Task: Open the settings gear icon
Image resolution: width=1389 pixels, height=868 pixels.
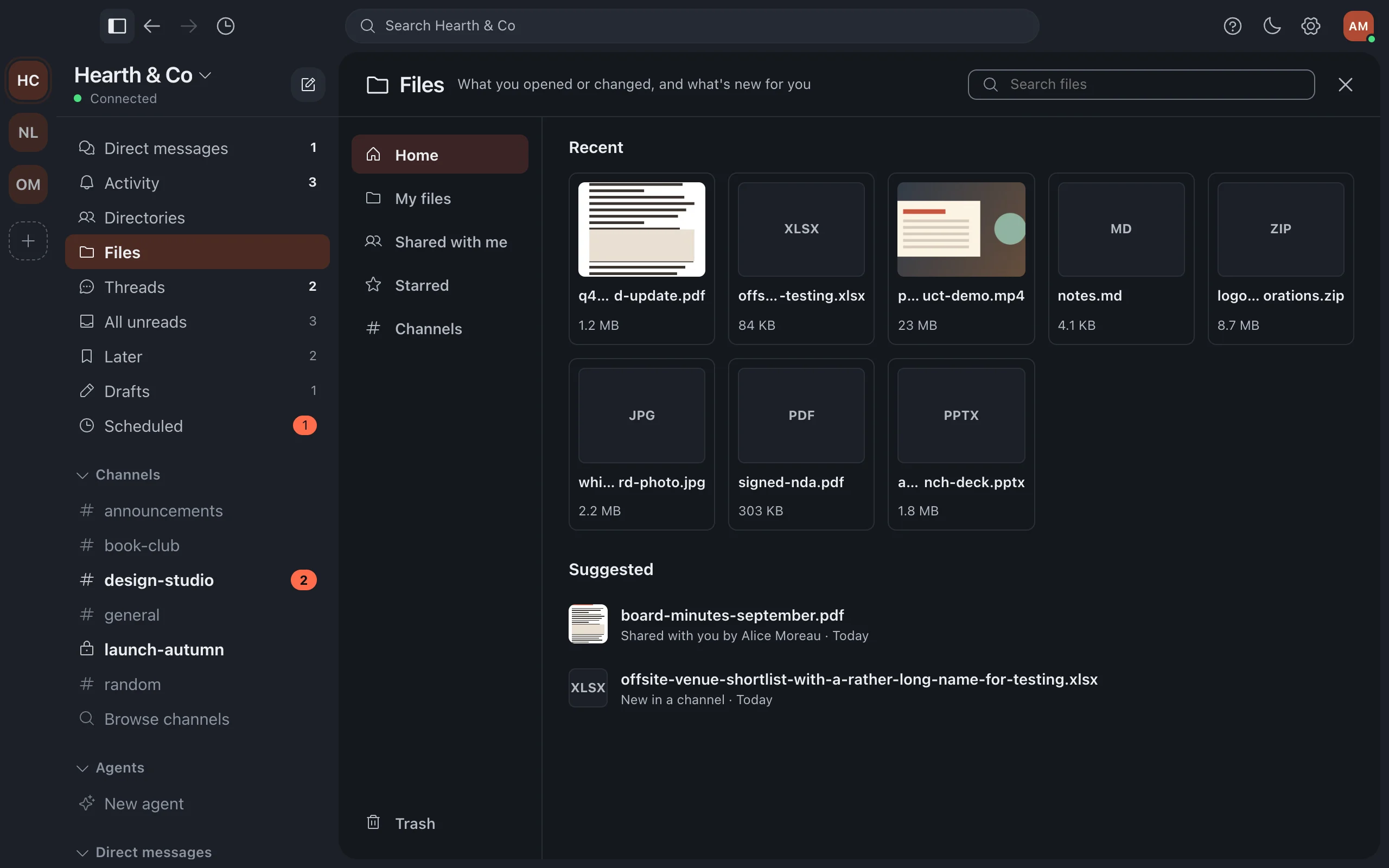Action: [x=1310, y=26]
